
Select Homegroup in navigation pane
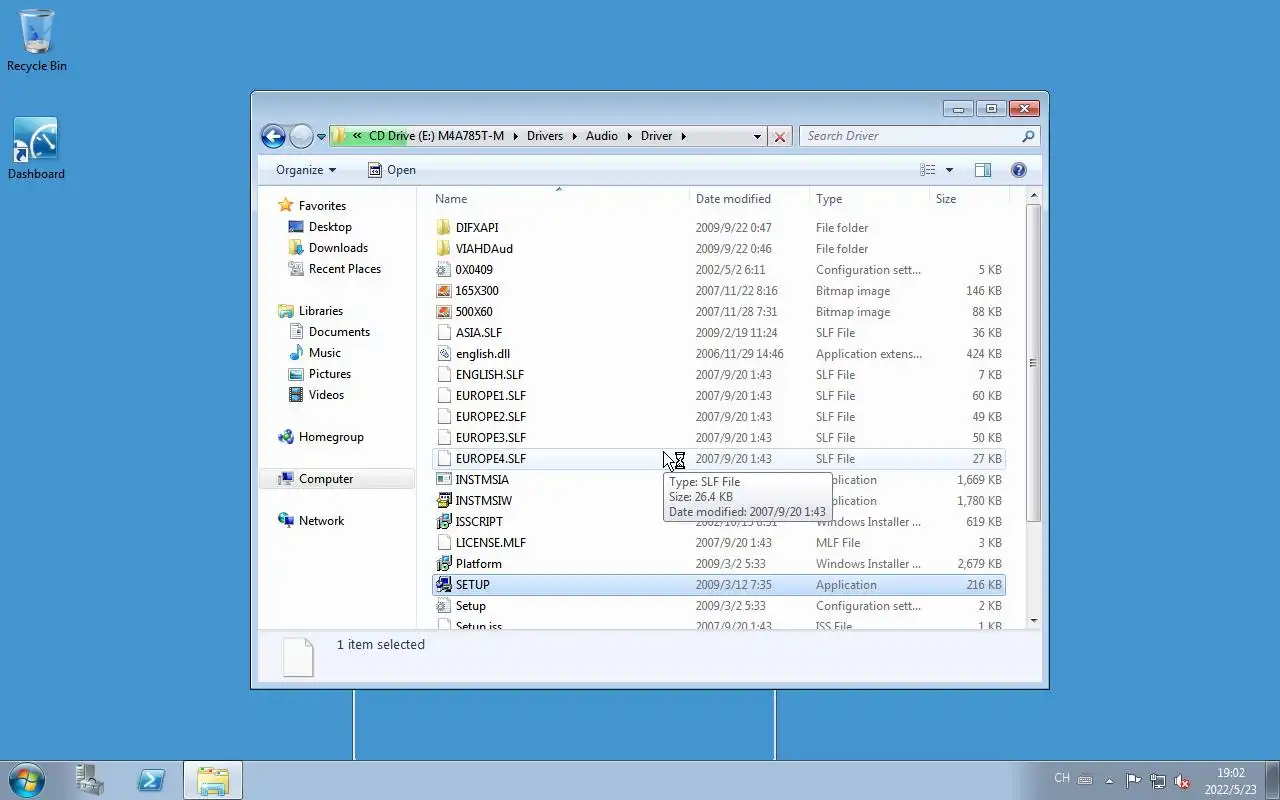[x=331, y=437]
